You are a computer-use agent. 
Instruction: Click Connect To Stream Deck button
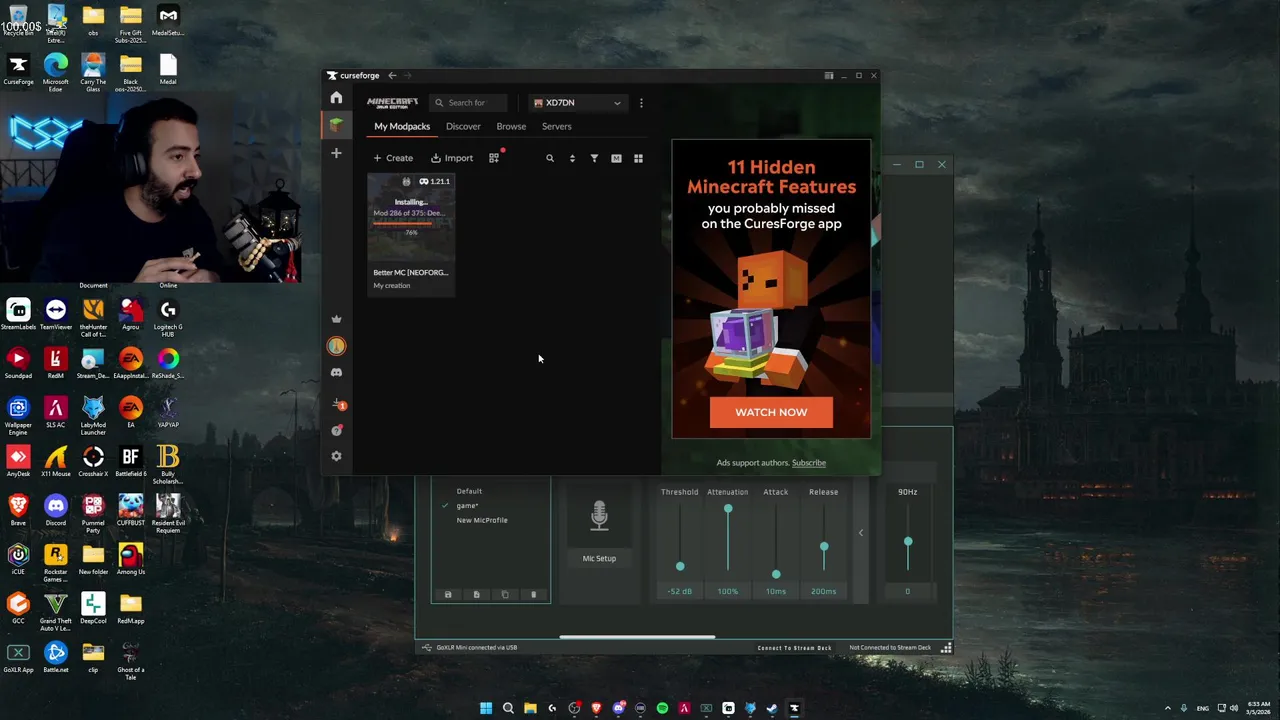pyautogui.click(x=794, y=648)
